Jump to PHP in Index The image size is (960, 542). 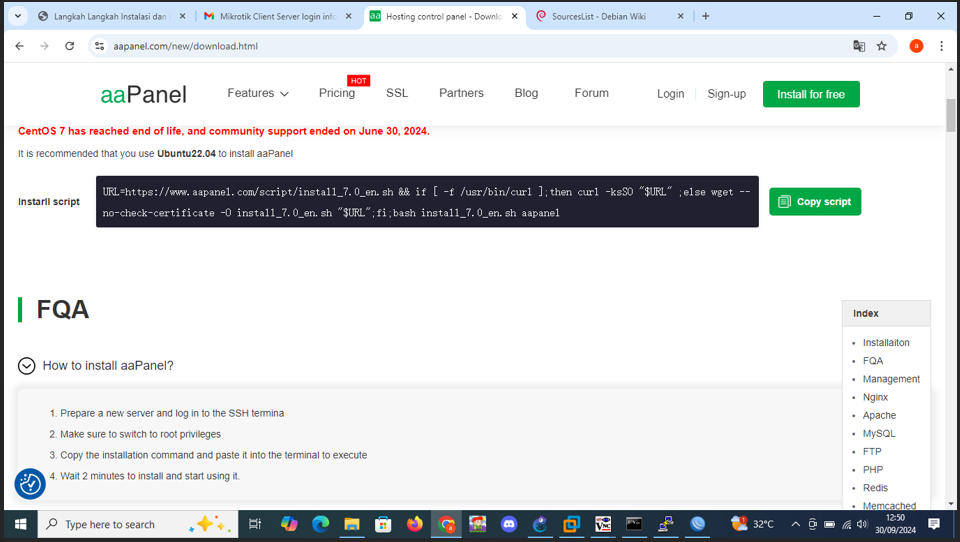[x=872, y=470]
